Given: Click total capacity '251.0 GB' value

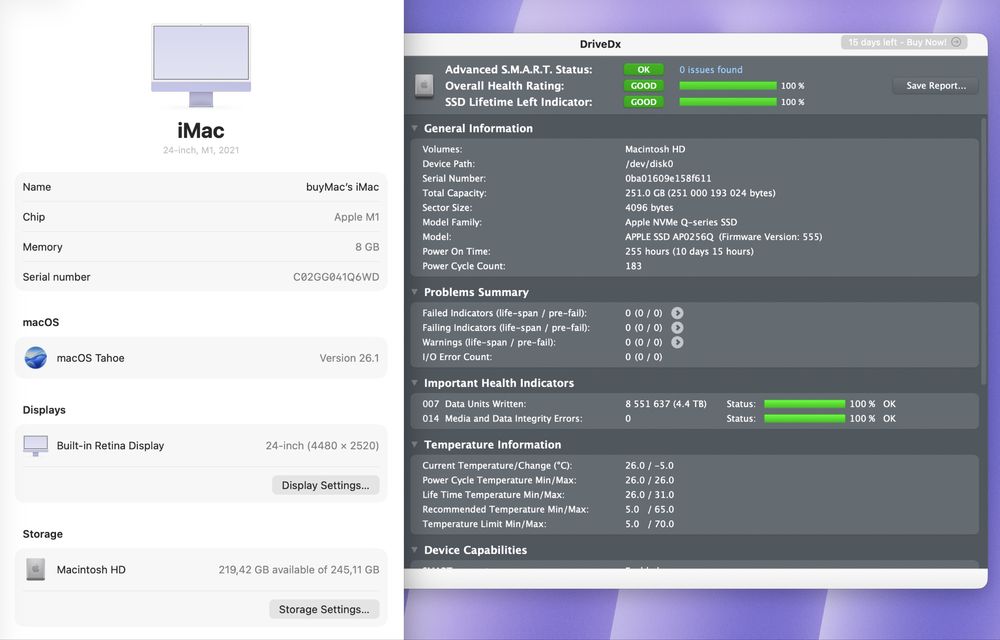Looking at the screenshot, I should click(700, 193).
